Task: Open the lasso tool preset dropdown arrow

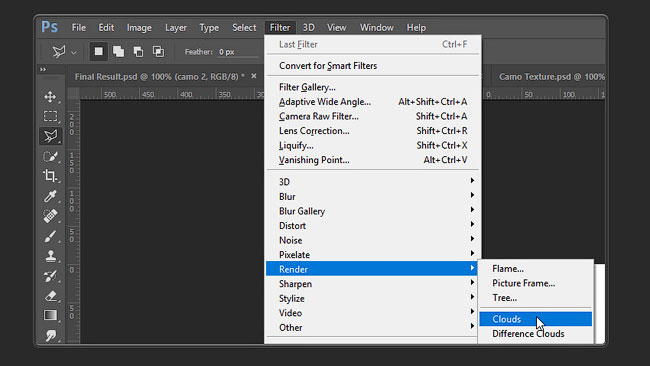Action: (x=74, y=53)
